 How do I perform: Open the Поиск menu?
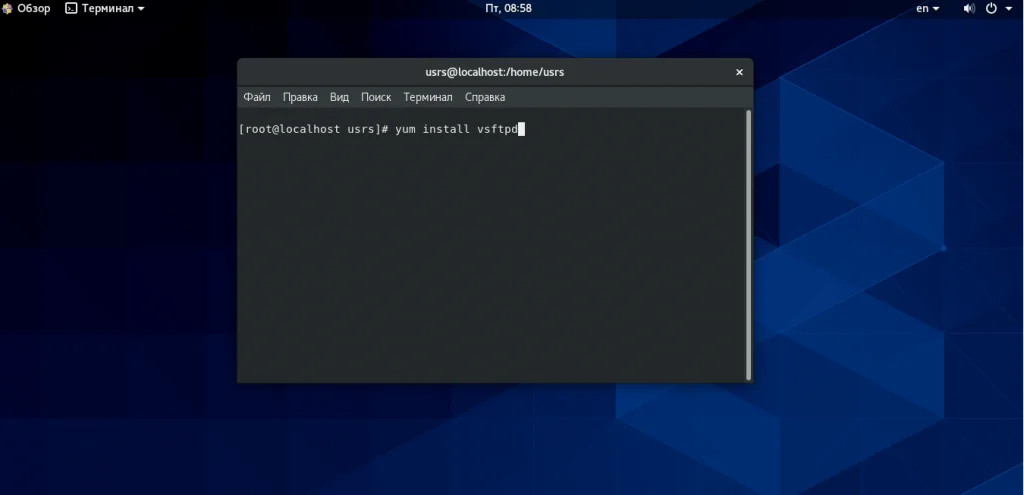(x=376, y=97)
